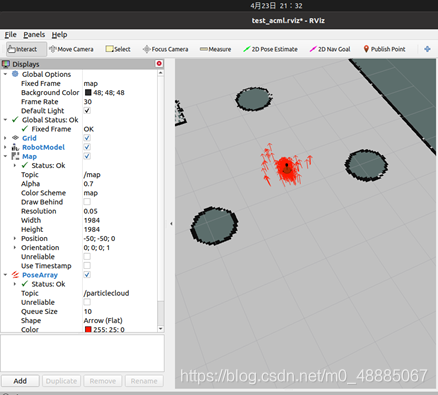Screen dimensions: 438x395
Task: Uncheck the RobotModel display checkbox
Action: (x=87, y=147)
